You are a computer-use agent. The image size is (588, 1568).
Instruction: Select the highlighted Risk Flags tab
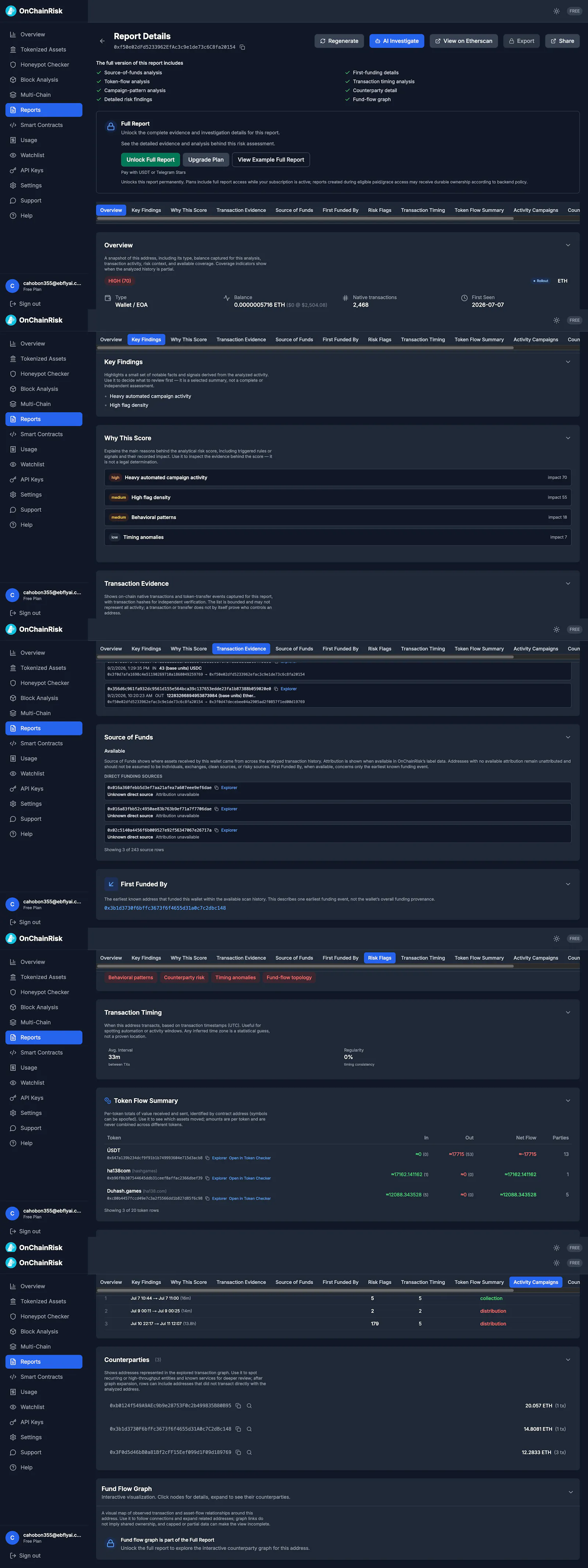point(380,958)
